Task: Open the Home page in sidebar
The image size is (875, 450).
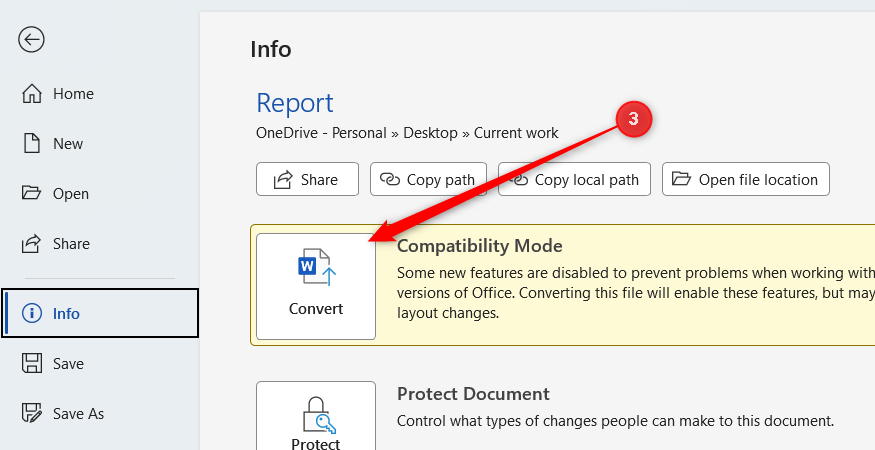Action: (99, 93)
